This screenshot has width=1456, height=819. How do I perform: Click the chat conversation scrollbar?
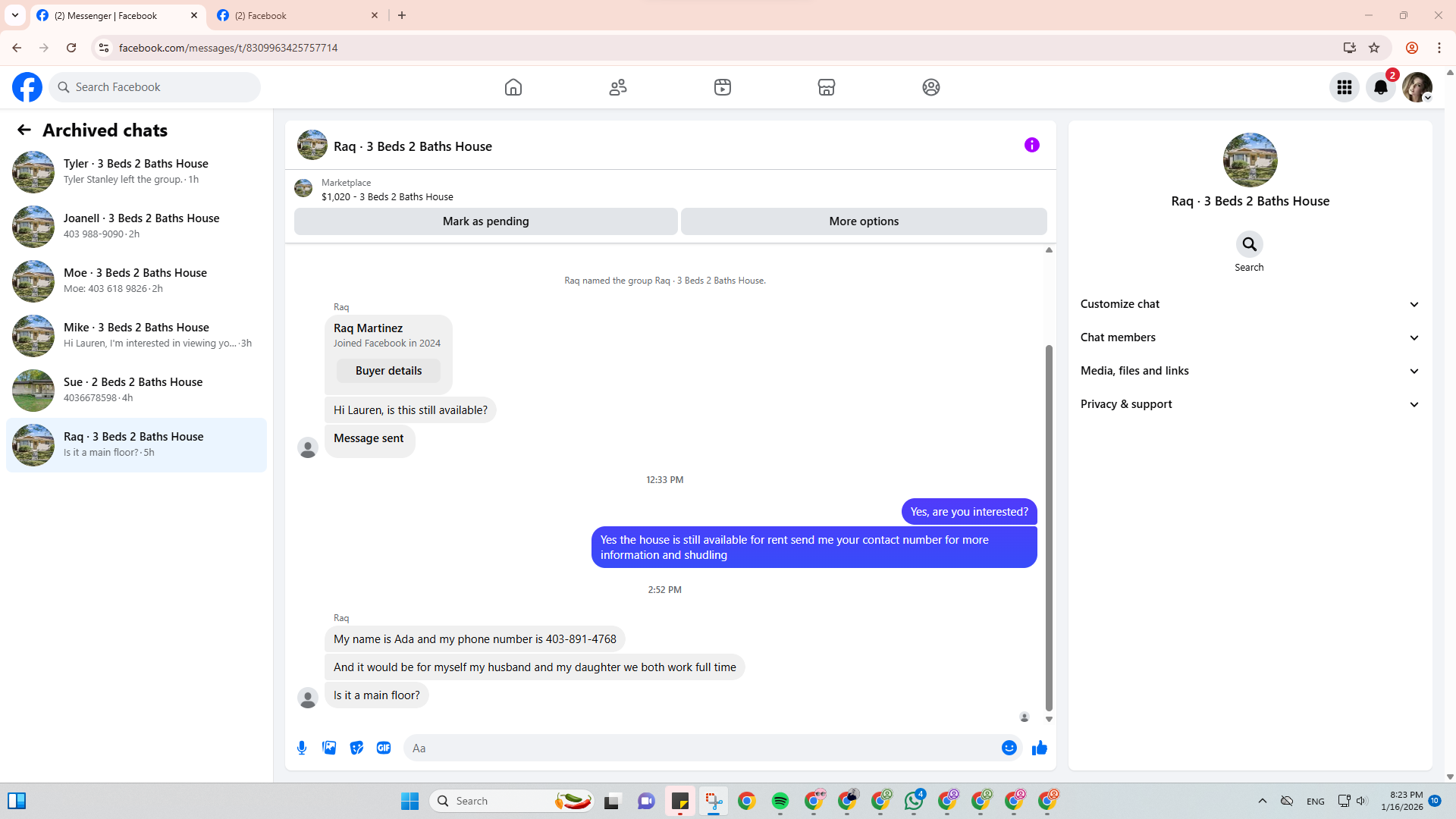coord(1049,527)
